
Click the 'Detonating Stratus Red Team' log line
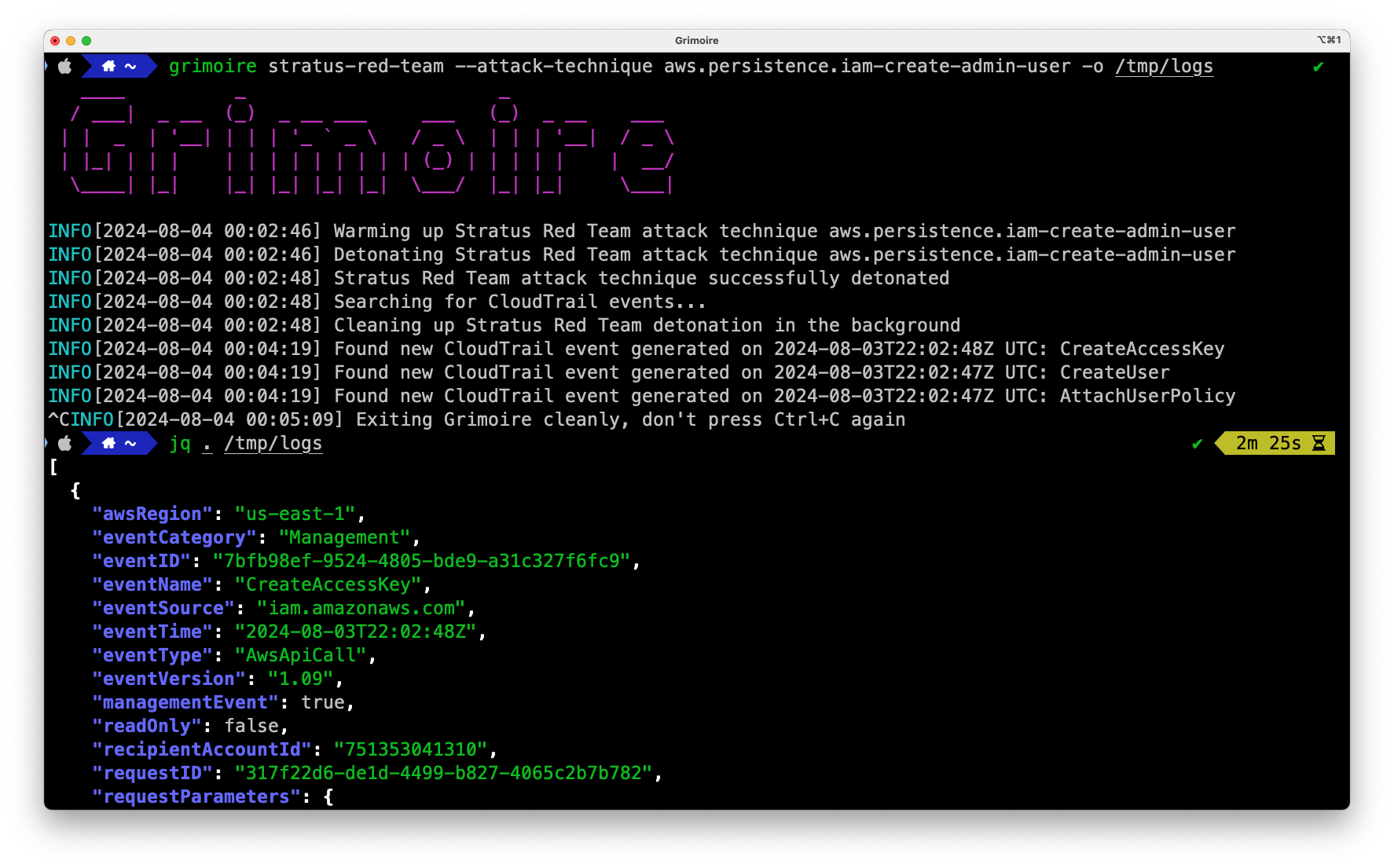pyautogui.click(x=642, y=255)
